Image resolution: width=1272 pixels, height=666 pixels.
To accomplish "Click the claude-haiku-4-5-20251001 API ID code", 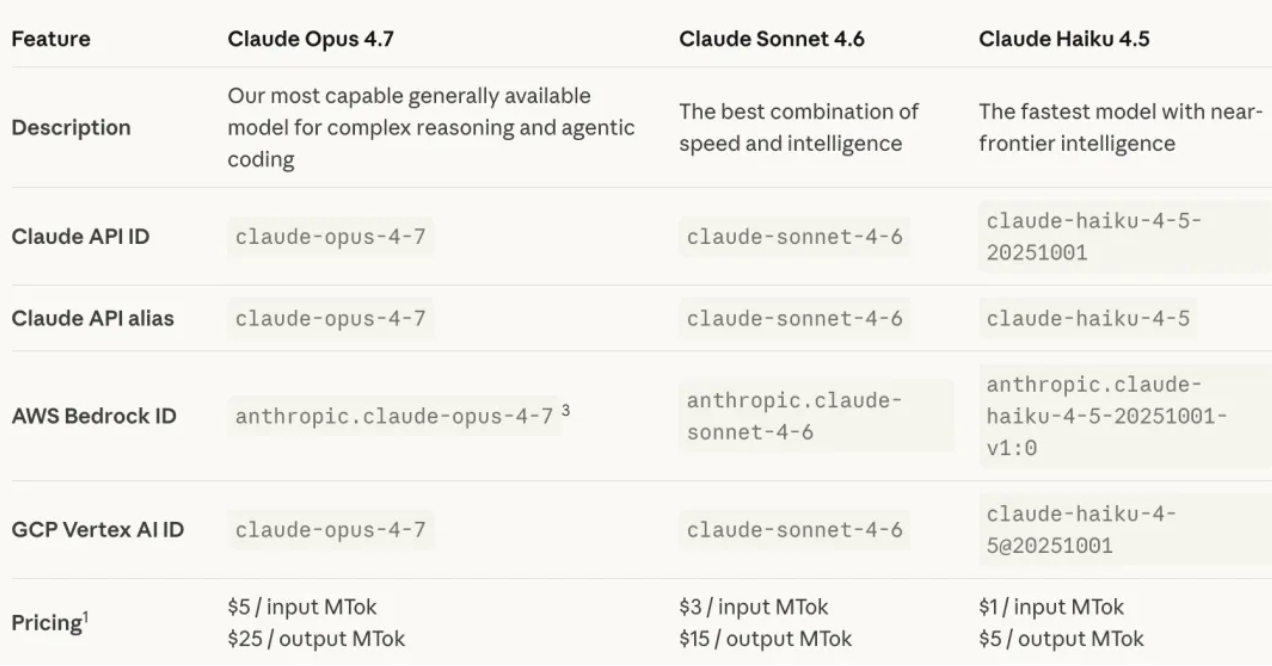I will (x=1094, y=237).
